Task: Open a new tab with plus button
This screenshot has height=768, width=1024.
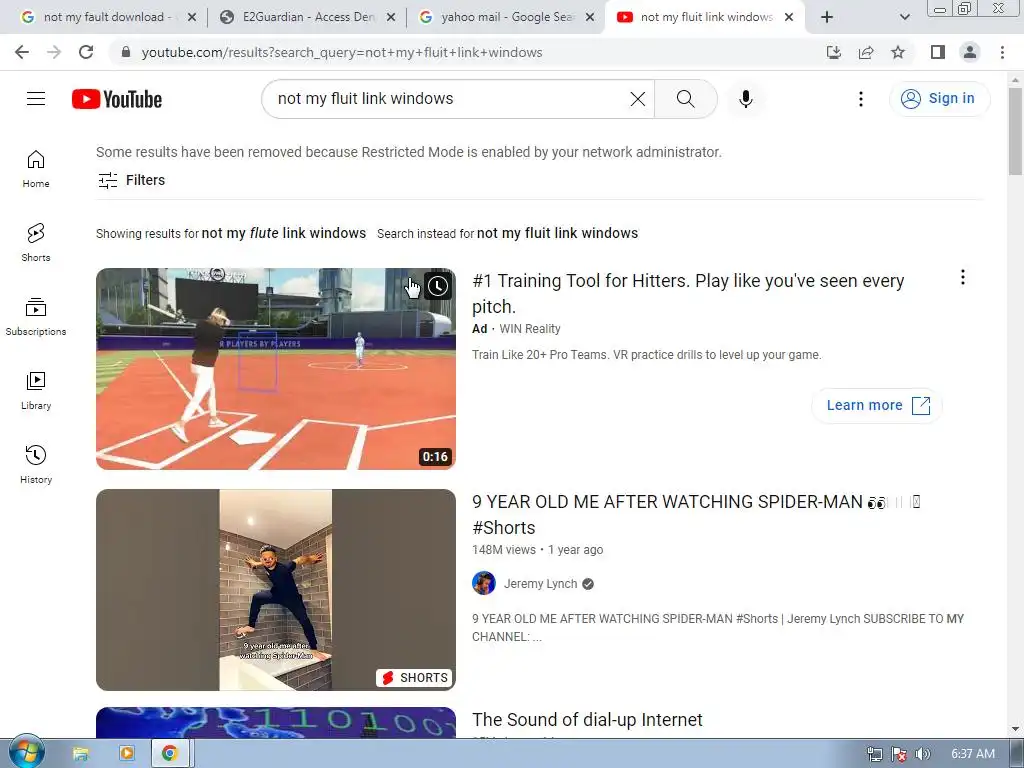Action: coord(827,17)
